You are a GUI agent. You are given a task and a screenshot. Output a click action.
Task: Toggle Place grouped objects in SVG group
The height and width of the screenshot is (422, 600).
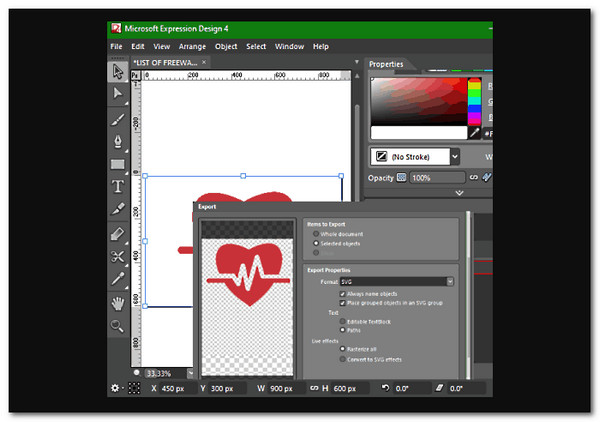click(x=342, y=303)
